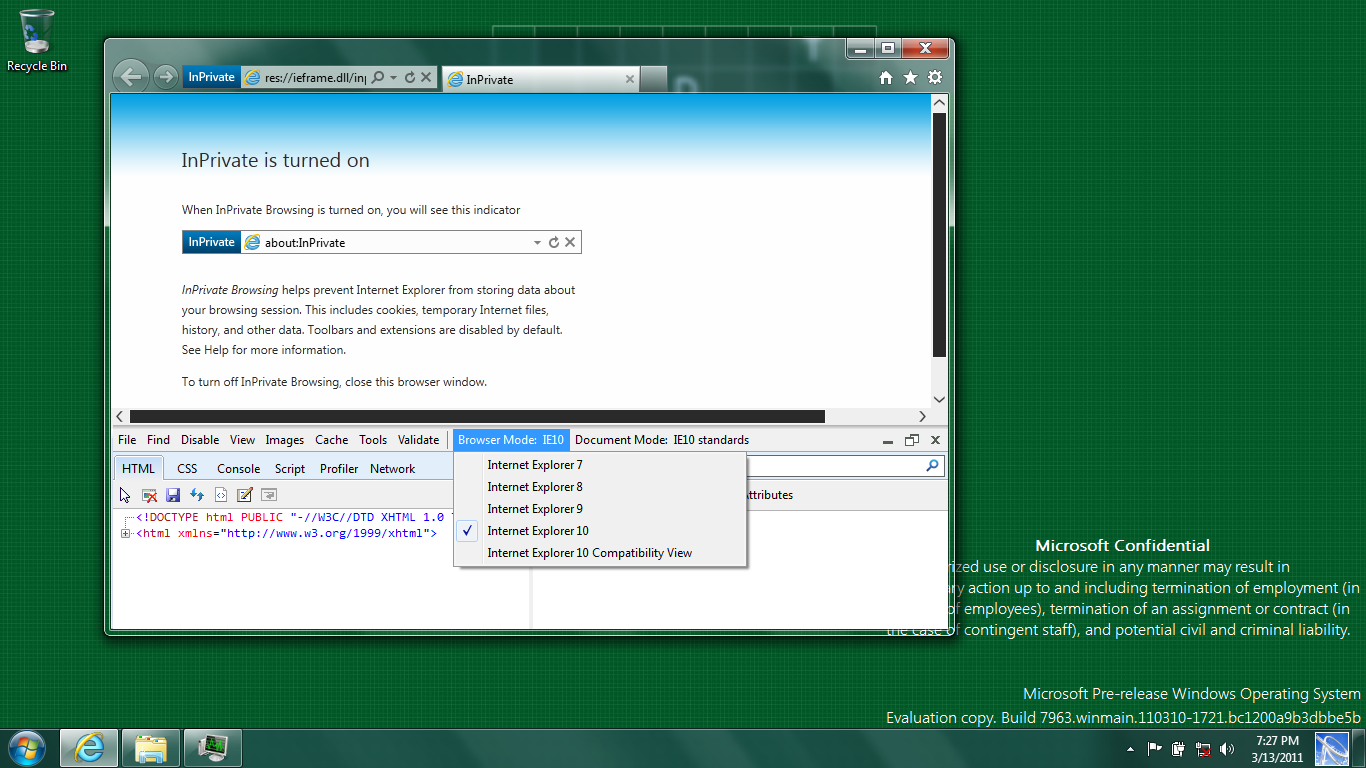Open the Images menu

285,440
